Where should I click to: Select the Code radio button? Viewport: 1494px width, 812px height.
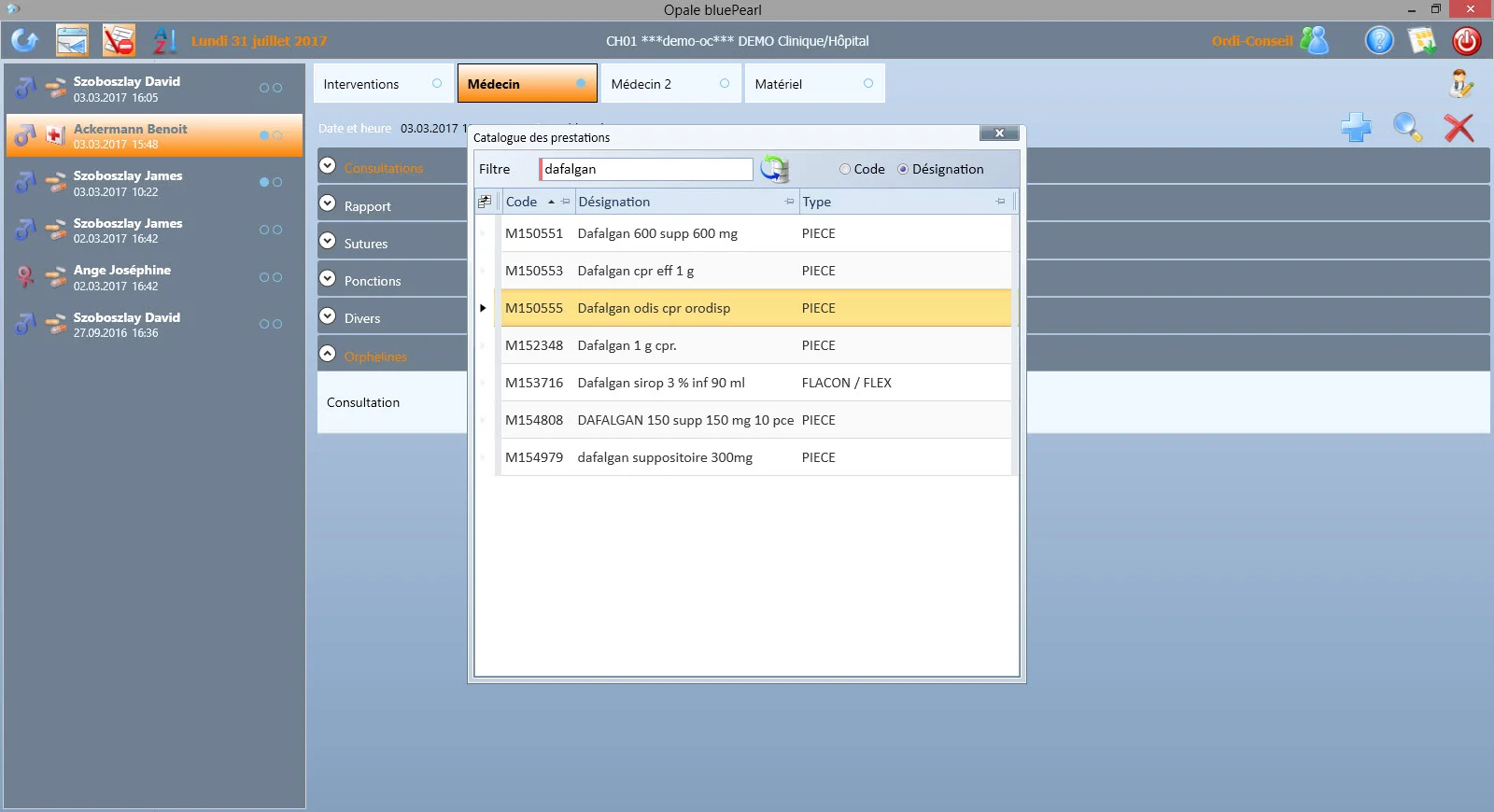845,169
